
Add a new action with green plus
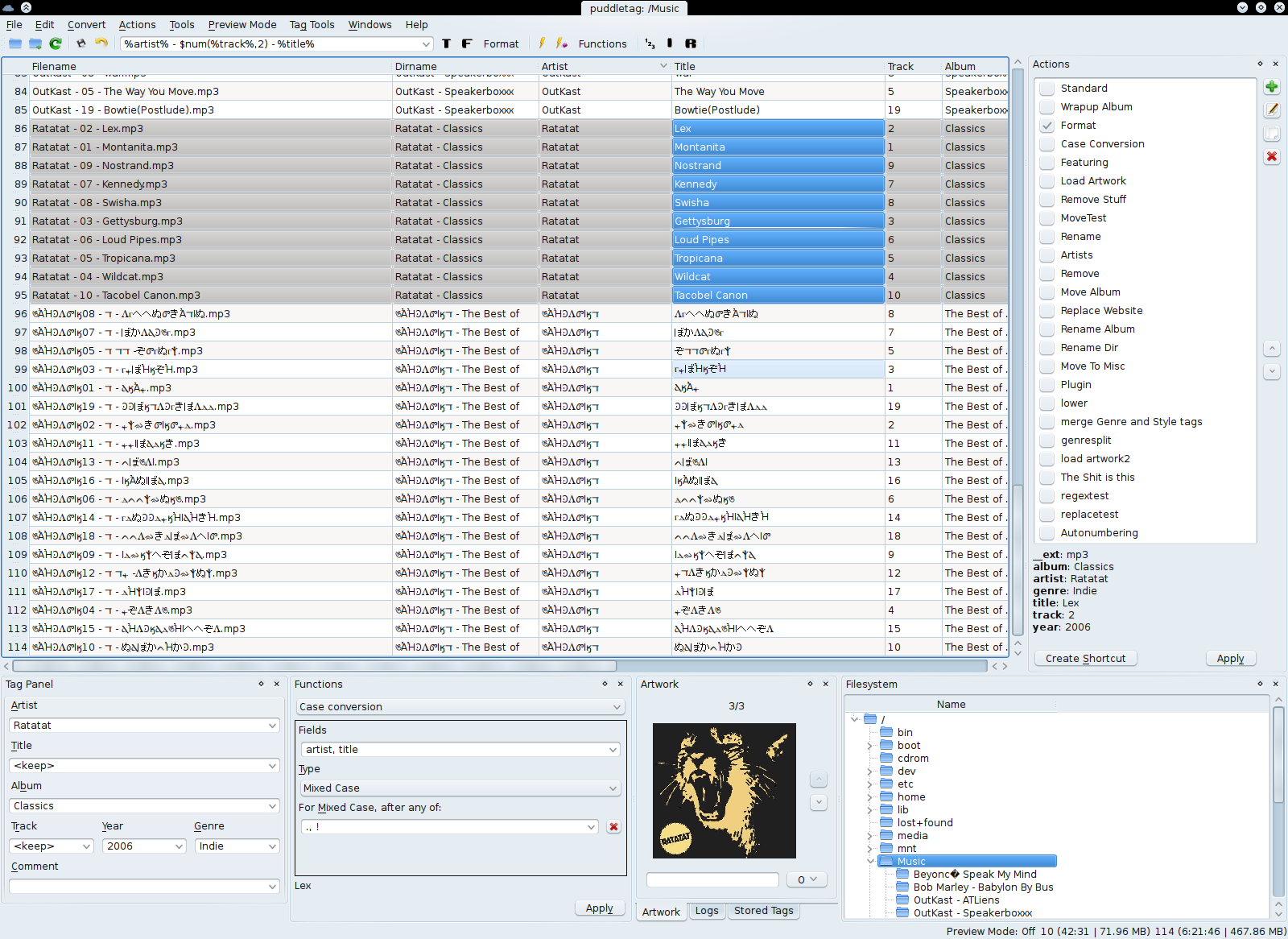pyautogui.click(x=1272, y=87)
